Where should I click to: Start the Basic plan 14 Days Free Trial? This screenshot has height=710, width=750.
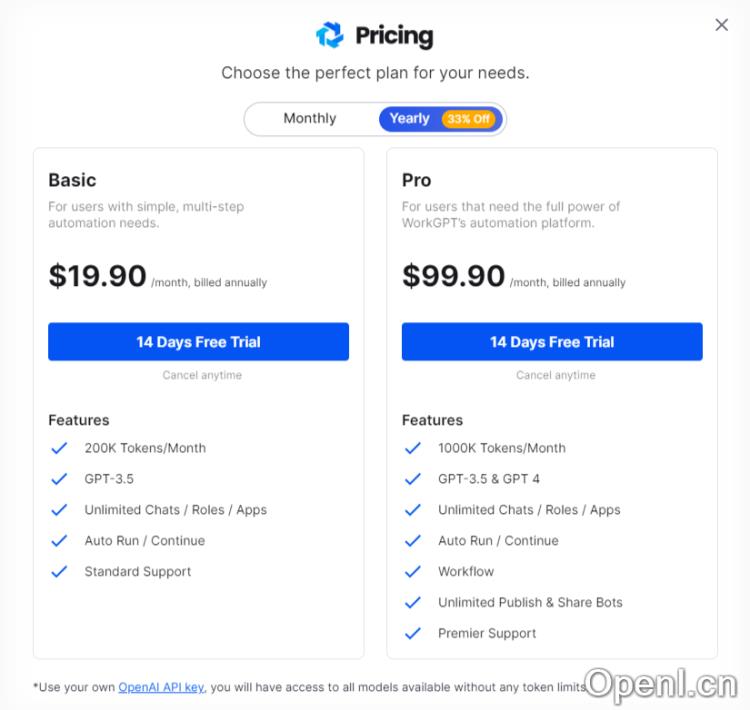(x=198, y=342)
